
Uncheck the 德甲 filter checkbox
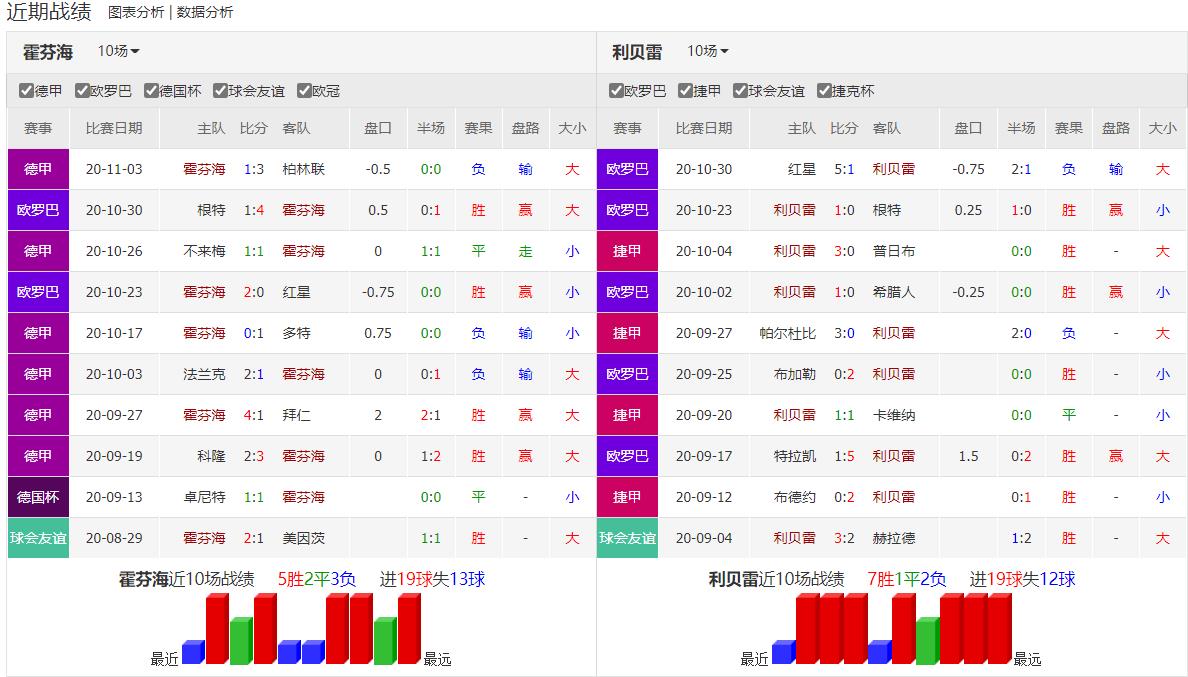pos(27,91)
